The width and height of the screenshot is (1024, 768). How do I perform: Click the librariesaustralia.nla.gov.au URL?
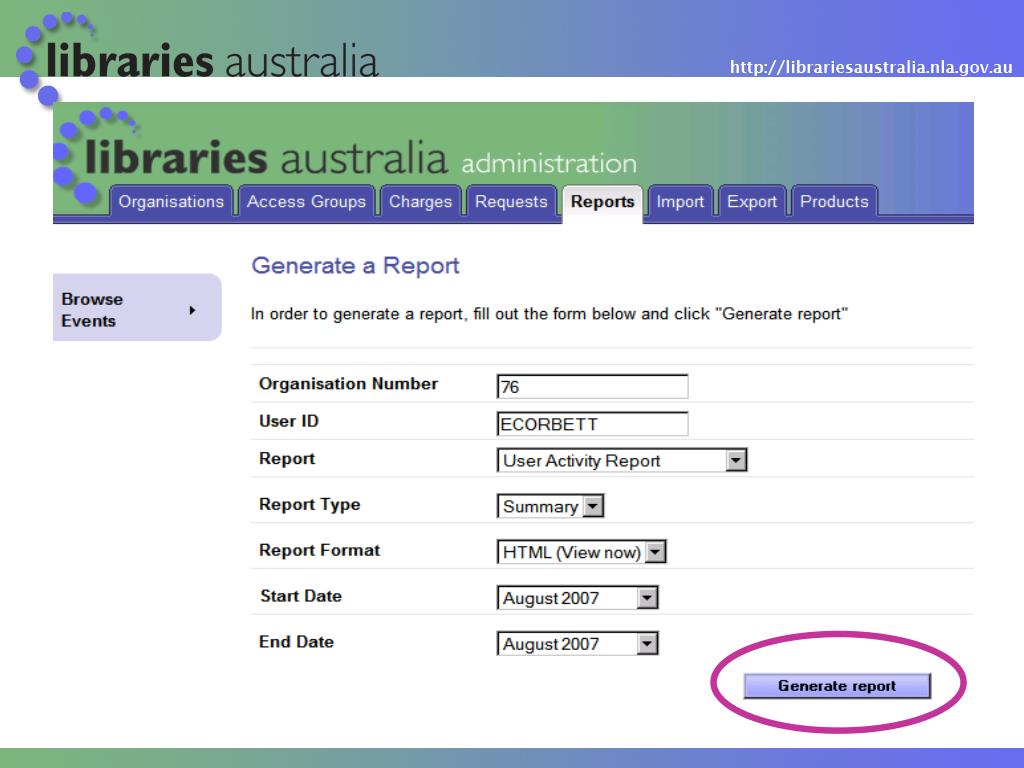871,67
